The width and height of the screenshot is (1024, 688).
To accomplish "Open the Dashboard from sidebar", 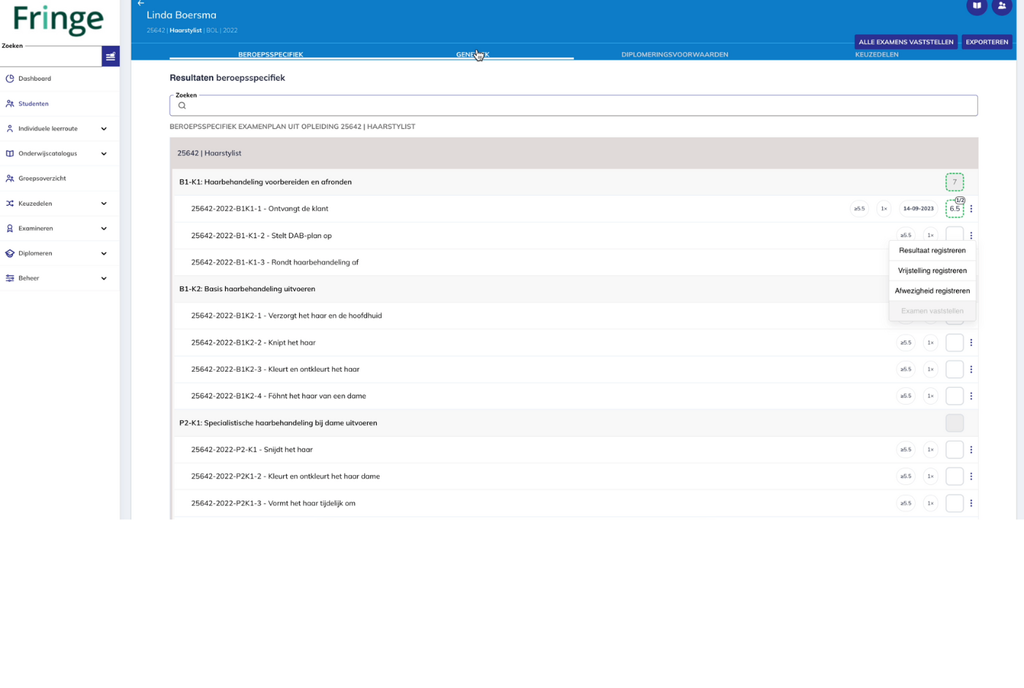I will click(34, 78).
